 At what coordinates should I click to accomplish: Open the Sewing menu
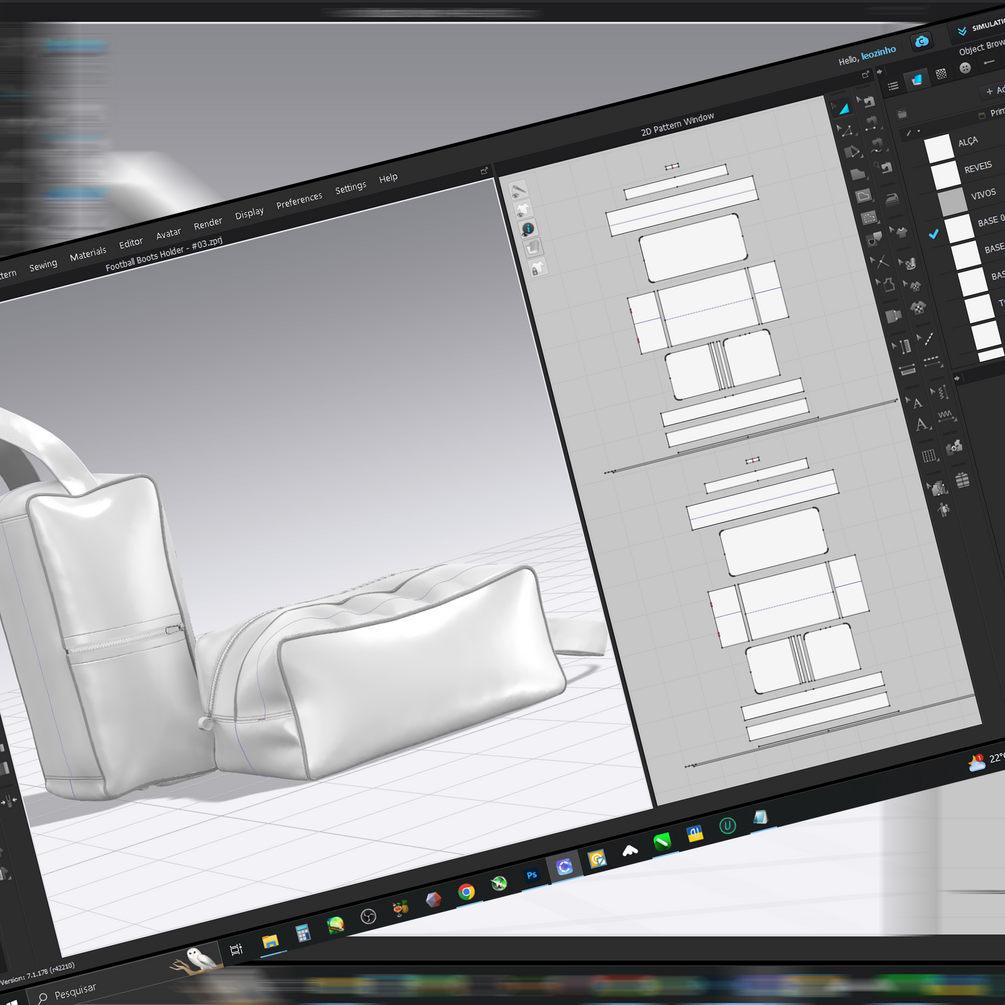pyautogui.click(x=43, y=265)
